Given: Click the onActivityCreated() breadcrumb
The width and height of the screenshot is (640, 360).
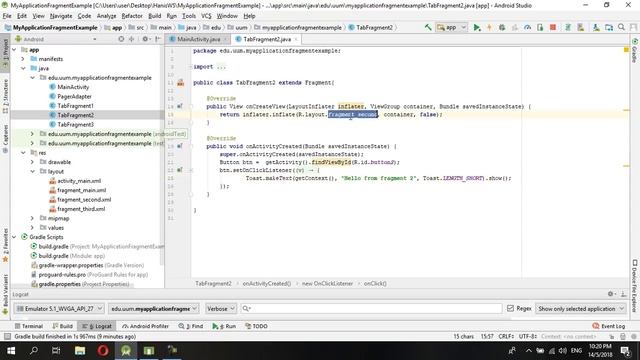Looking at the screenshot, I should coord(267,283).
